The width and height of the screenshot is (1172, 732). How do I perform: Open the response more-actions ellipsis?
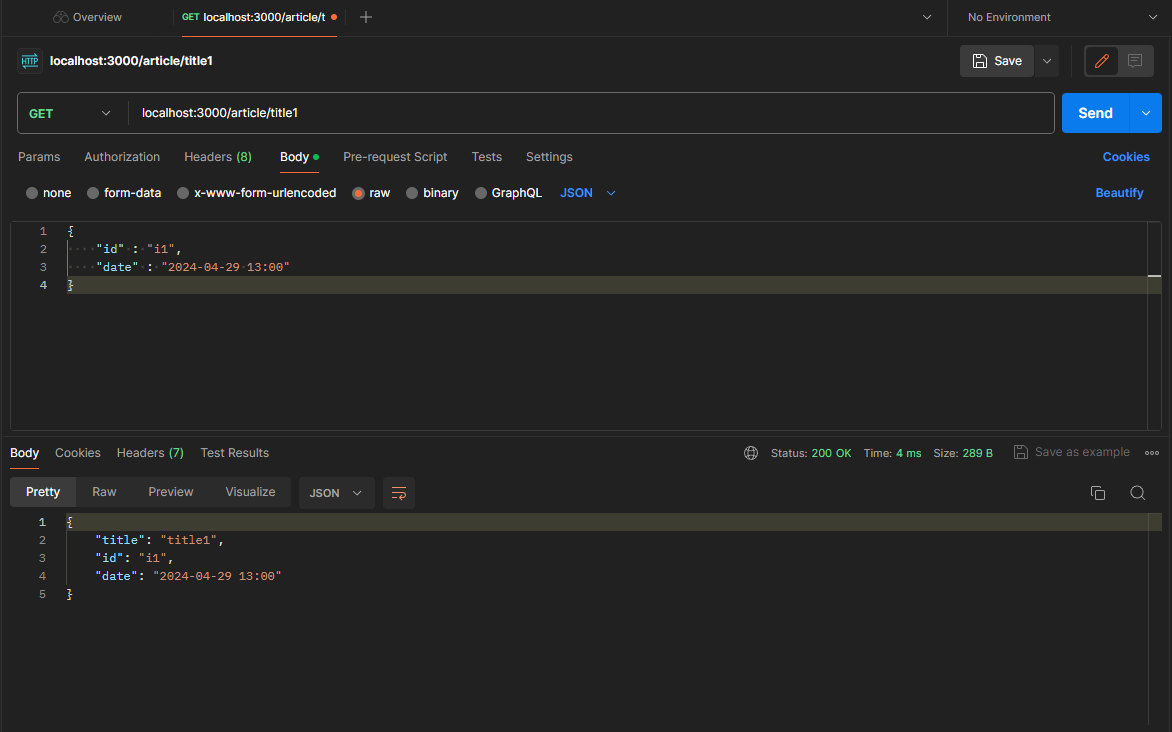(1152, 453)
